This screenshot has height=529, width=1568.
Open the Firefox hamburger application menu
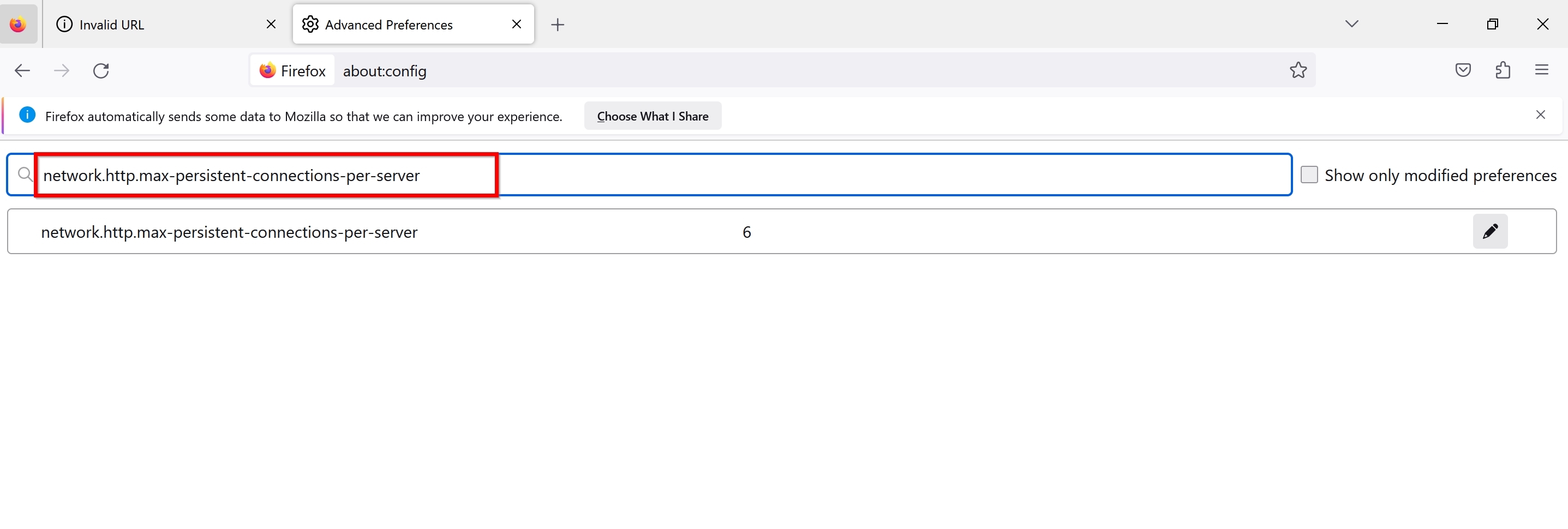(1541, 70)
